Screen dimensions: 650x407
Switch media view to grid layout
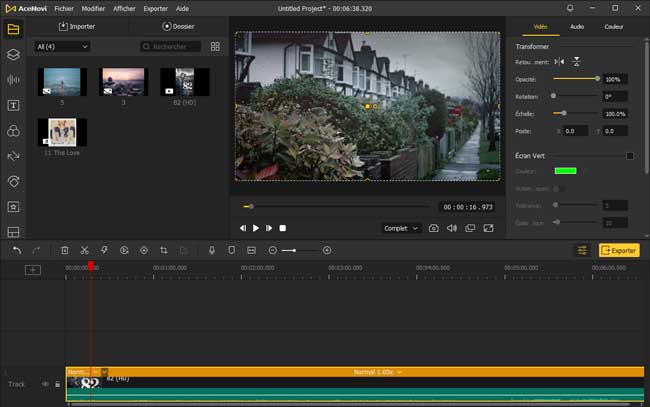[215, 47]
